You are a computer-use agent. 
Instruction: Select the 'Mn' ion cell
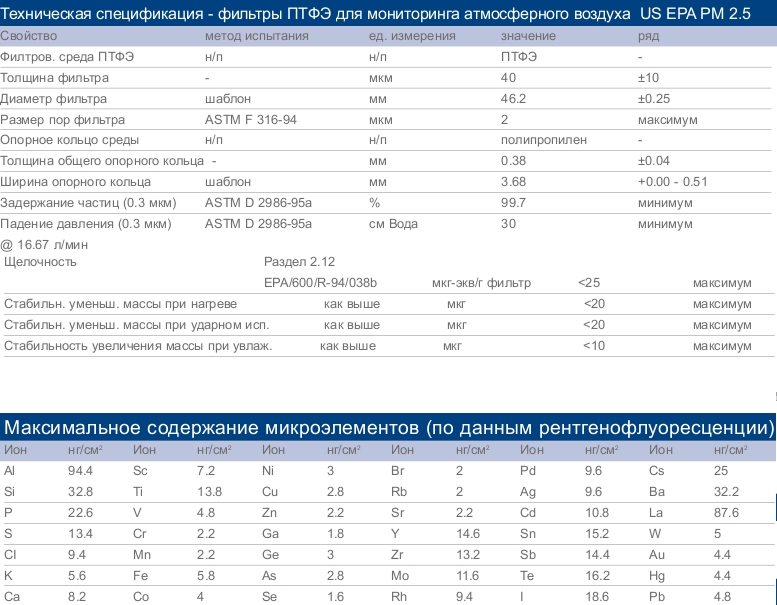pyautogui.click(x=142, y=554)
